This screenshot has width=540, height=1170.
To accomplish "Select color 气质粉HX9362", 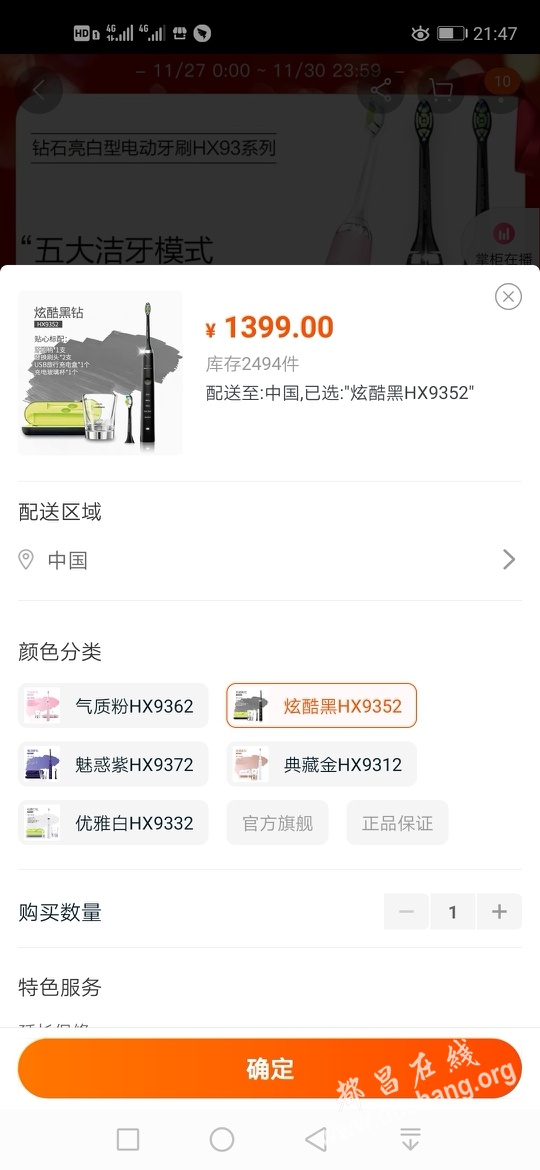I will 113,705.
